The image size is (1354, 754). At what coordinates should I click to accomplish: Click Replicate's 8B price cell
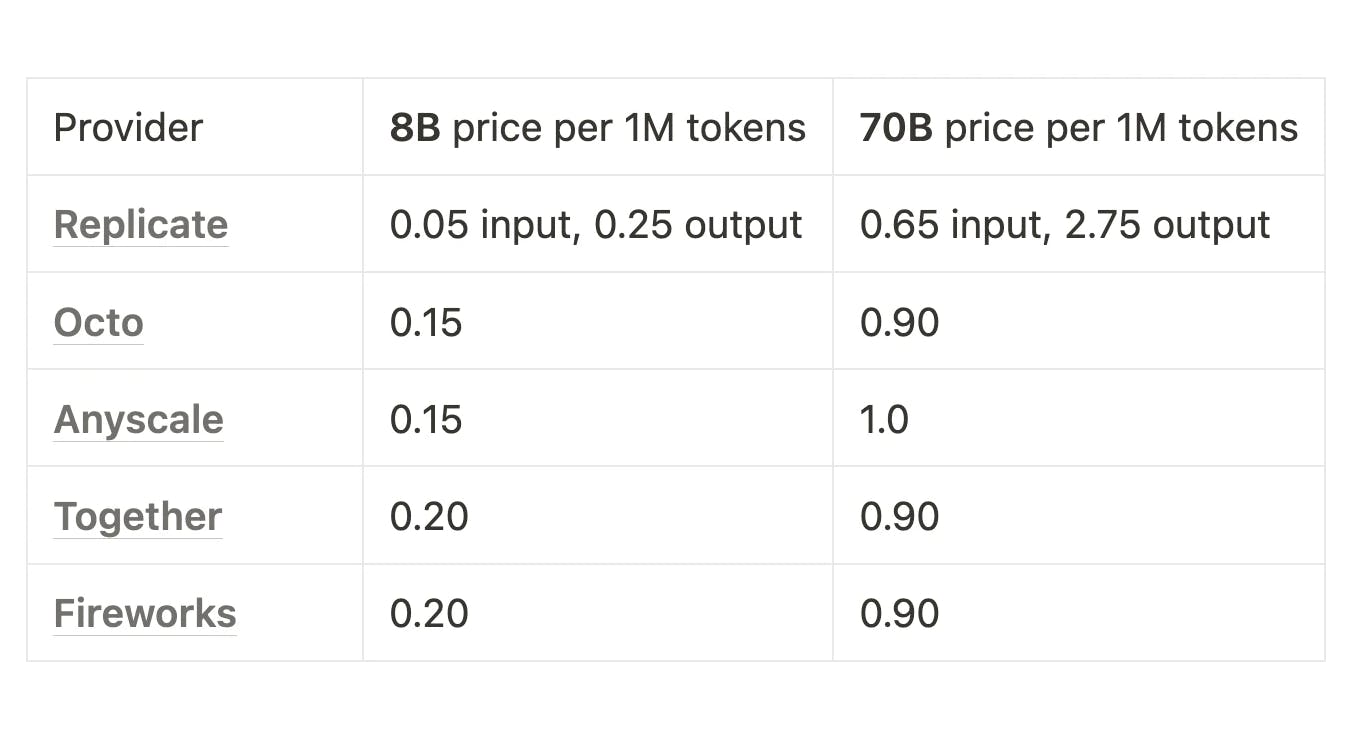[596, 225]
